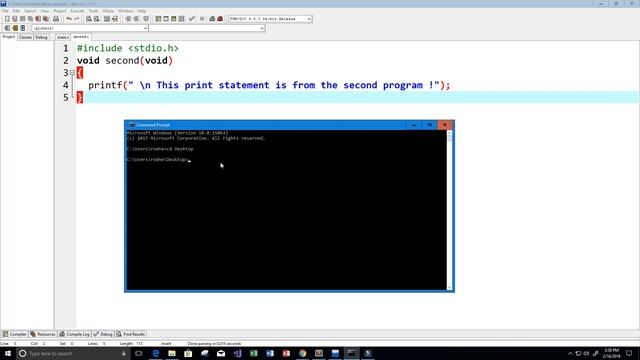640x360 pixels.
Task: Switch to the Project side panel tab
Action: click(9, 37)
